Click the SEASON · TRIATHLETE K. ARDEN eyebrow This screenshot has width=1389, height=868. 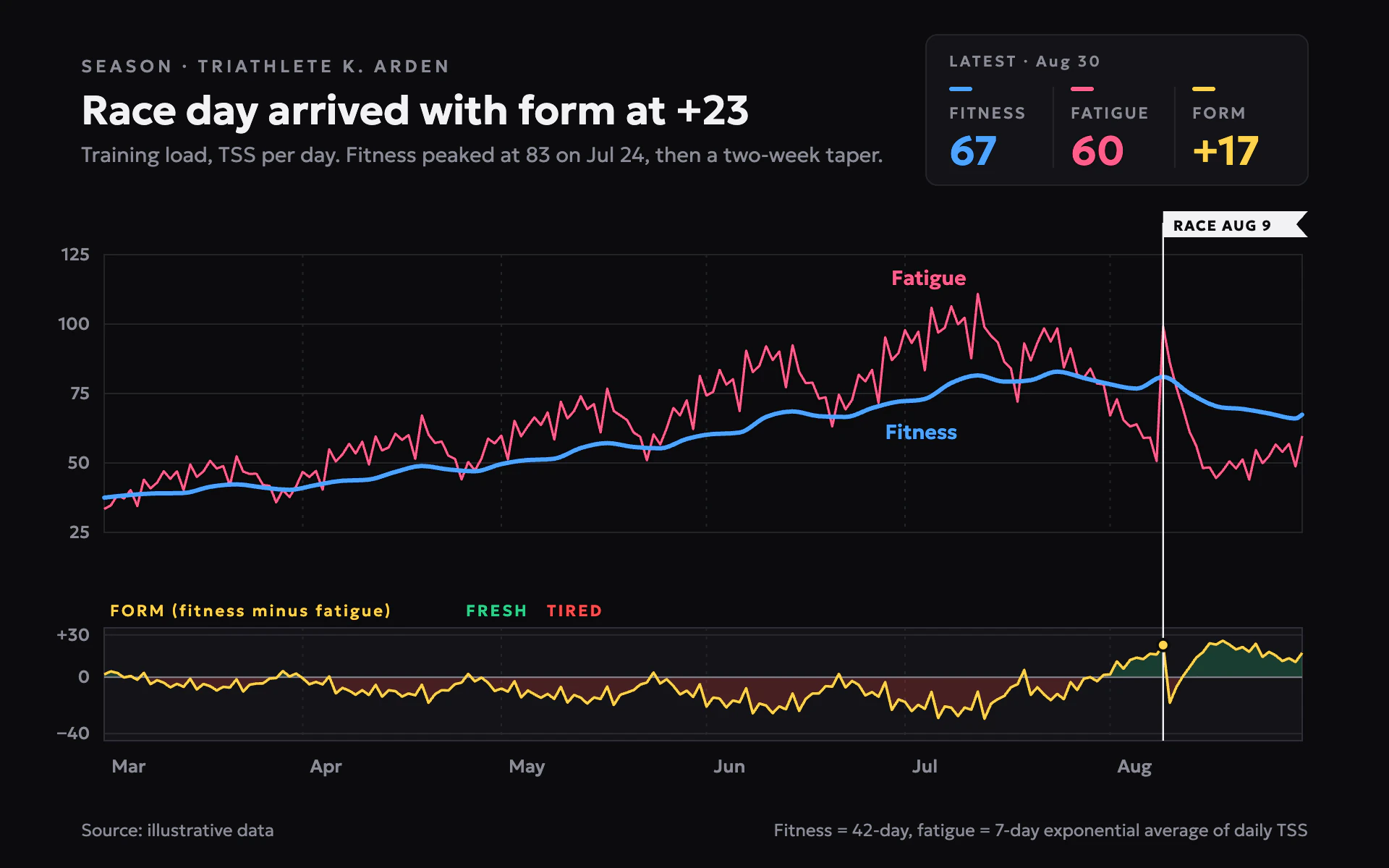coord(266,67)
